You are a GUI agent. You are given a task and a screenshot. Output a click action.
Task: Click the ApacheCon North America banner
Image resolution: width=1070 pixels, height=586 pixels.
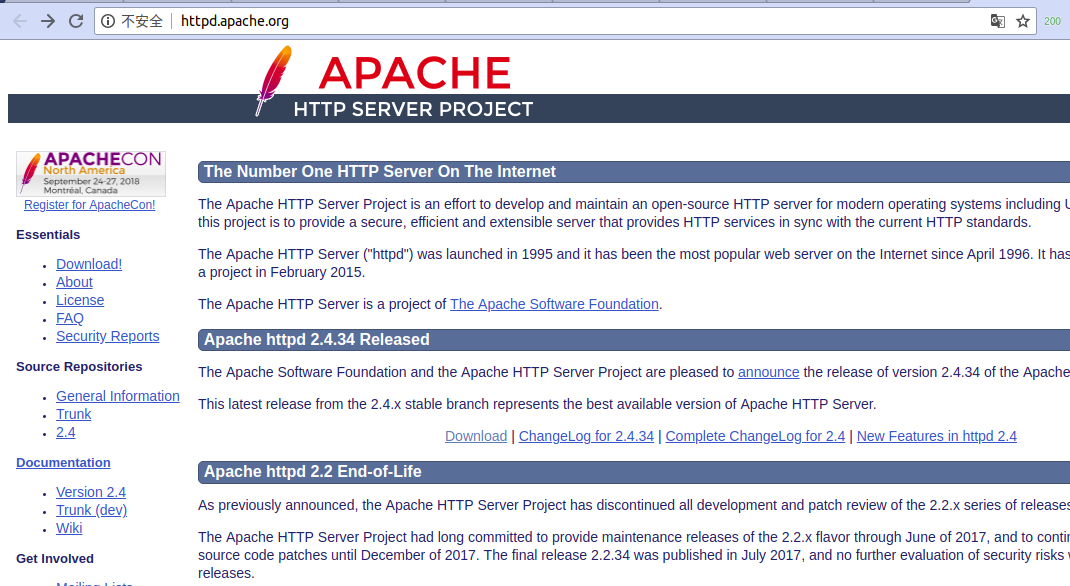point(91,173)
